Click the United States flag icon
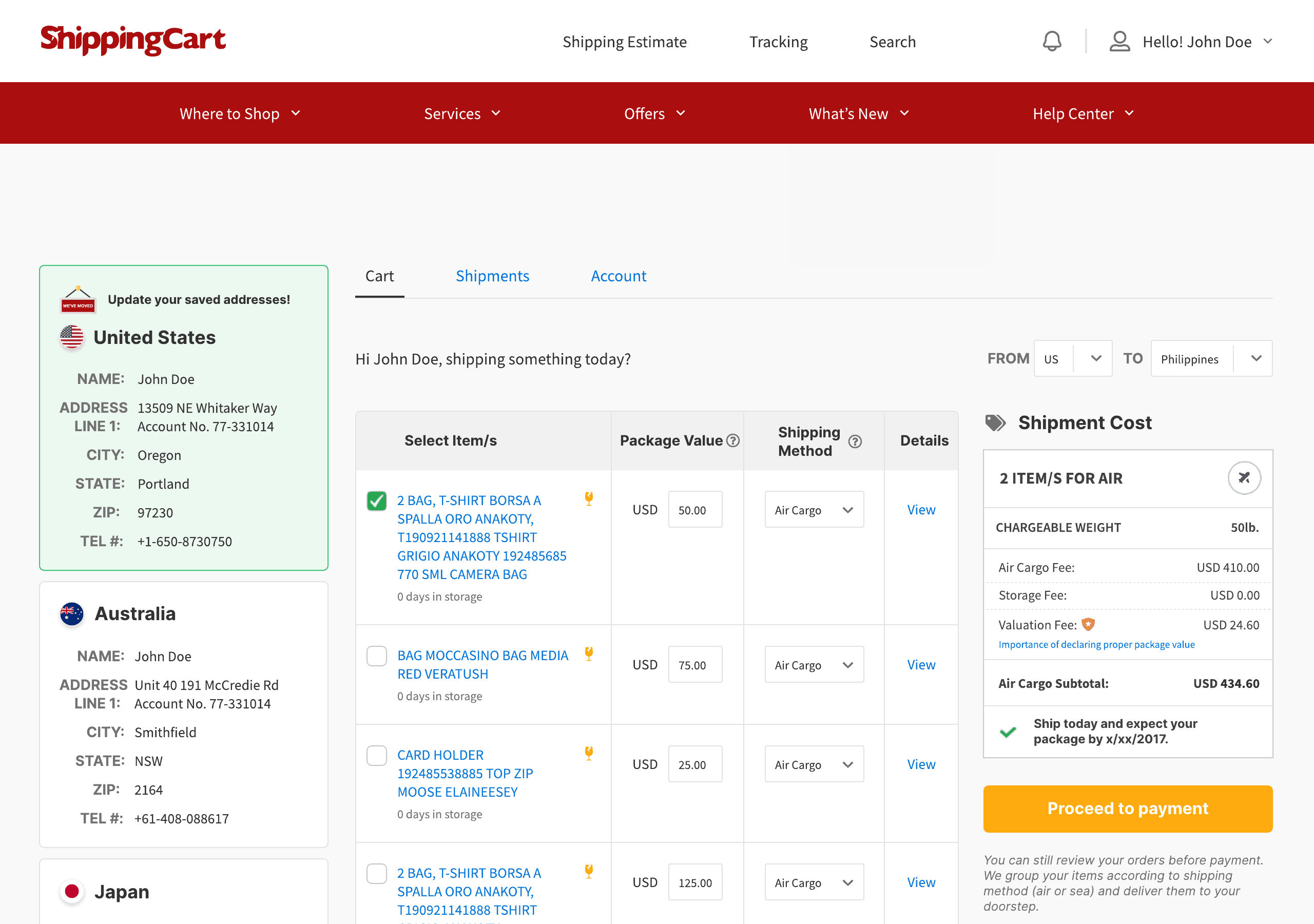1314x924 pixels. point(72,337)
